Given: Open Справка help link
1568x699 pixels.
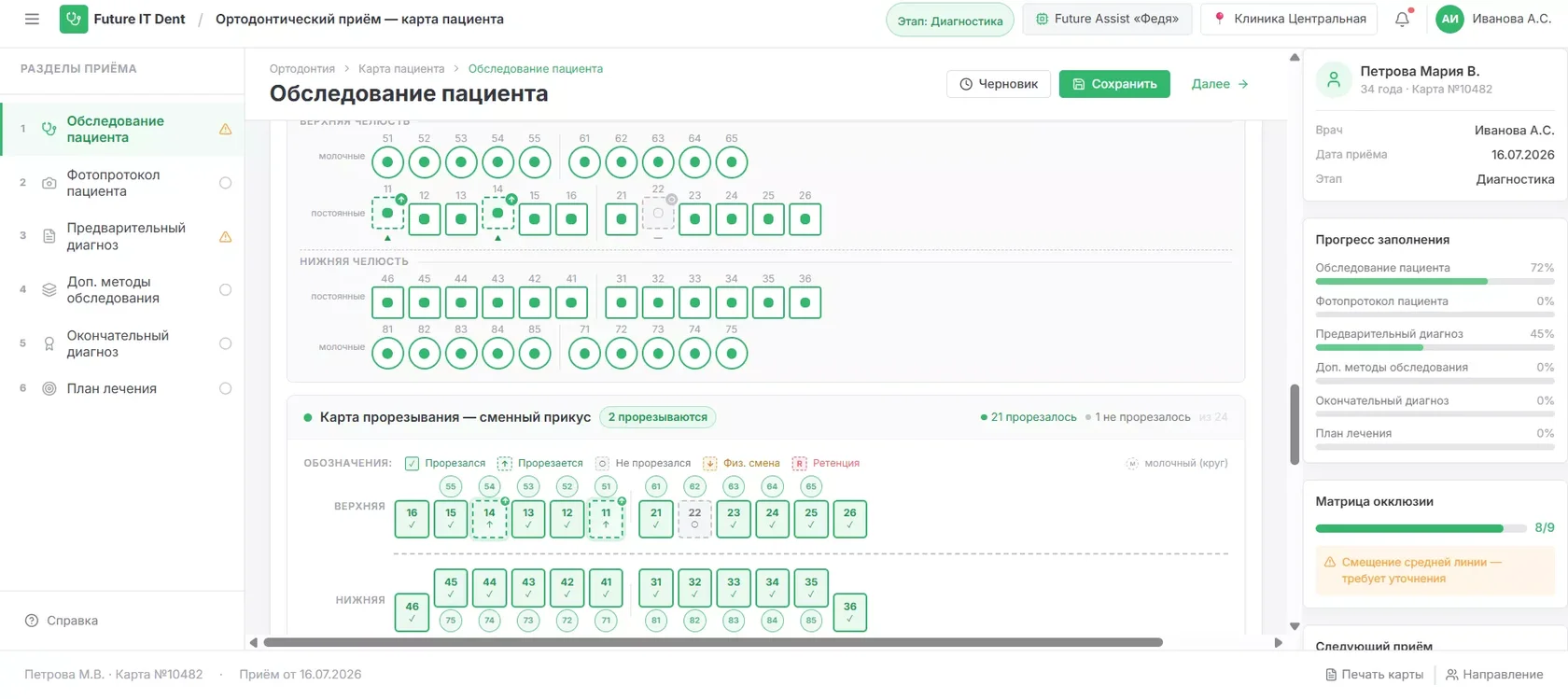Looking at the screenshot, I should click(62, 621).
